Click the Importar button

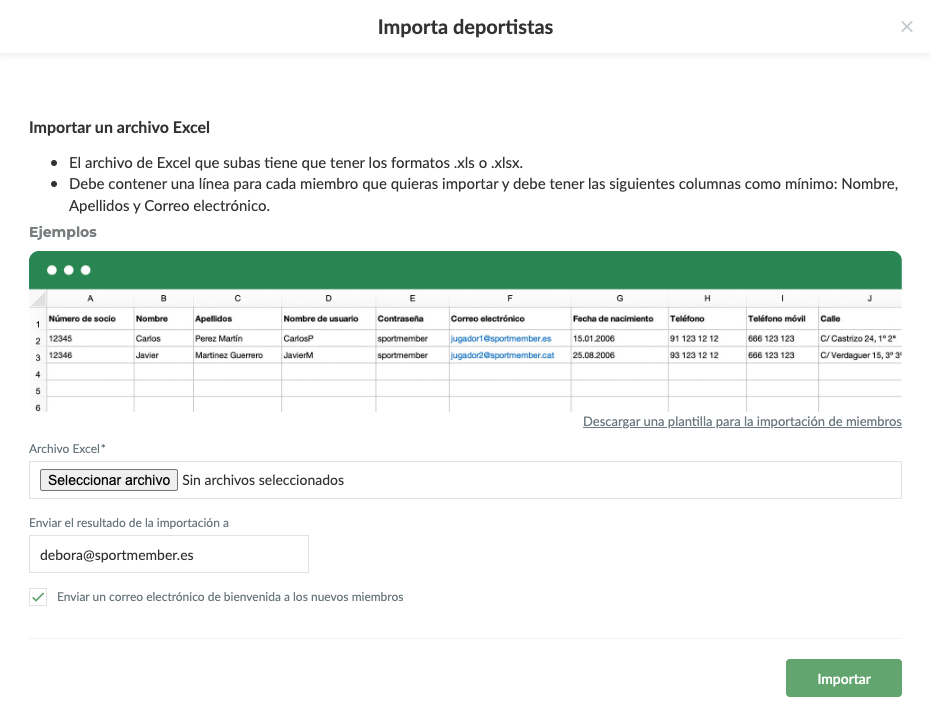click(x=843, y=678)
